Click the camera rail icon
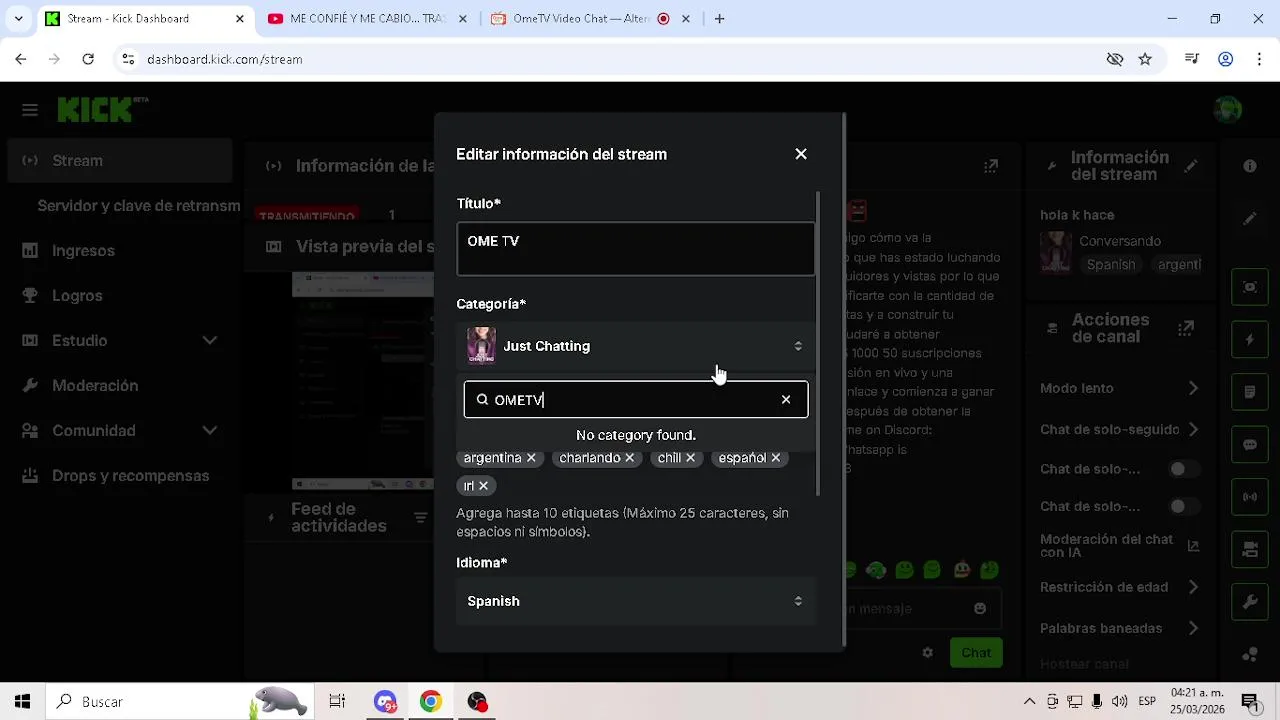This screenshot has height=720, width=1280. (1250, 549)
